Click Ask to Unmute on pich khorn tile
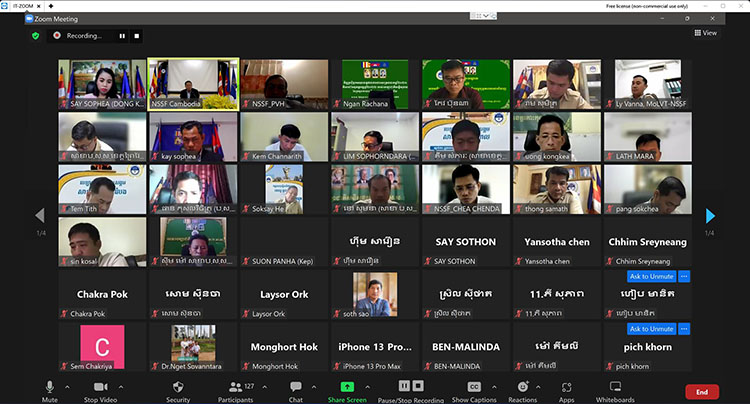750x404 pixels. click(x=651, y=329)
